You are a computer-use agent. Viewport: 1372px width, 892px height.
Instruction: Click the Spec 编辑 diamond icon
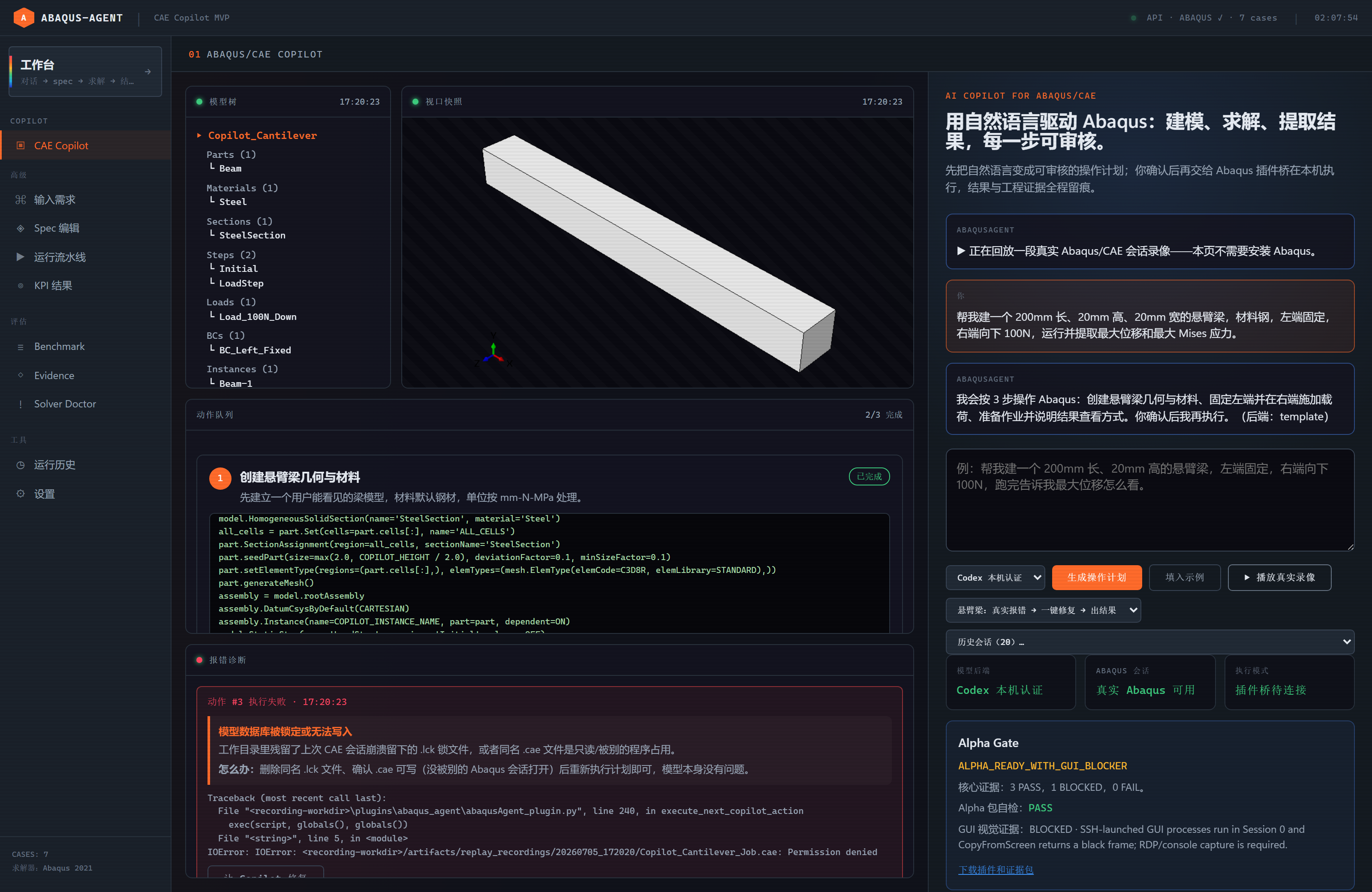pyautogui.click(x=21, y=228)
